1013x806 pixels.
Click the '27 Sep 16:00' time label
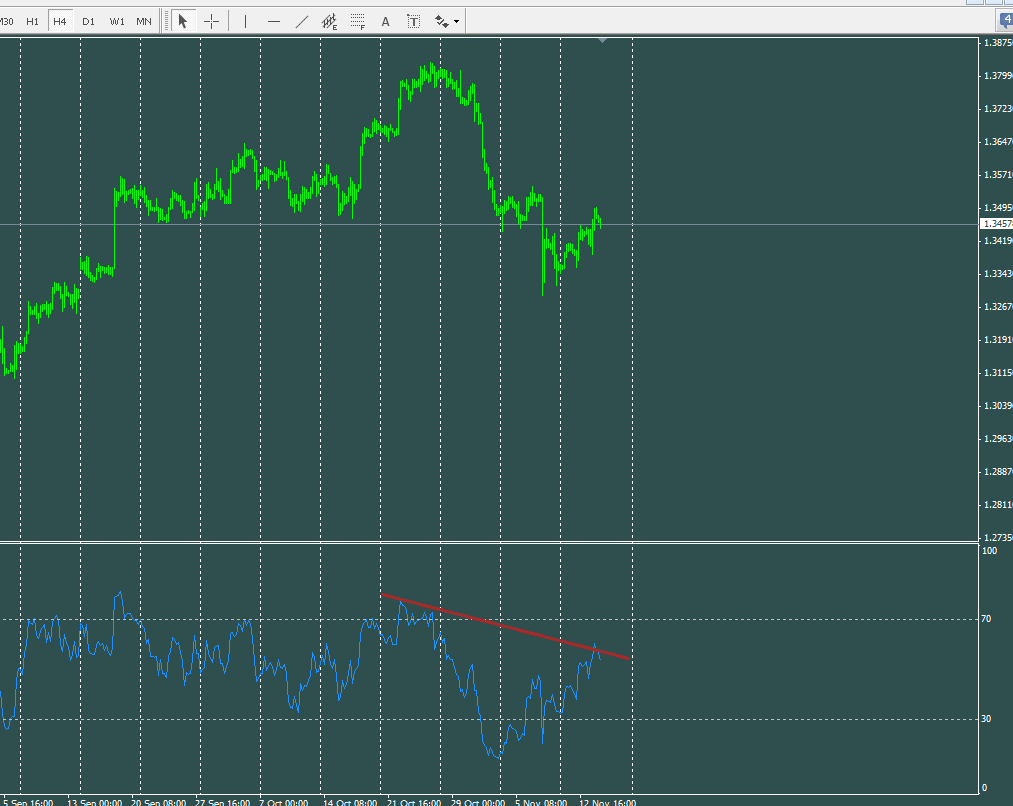(x=222, y=802)
